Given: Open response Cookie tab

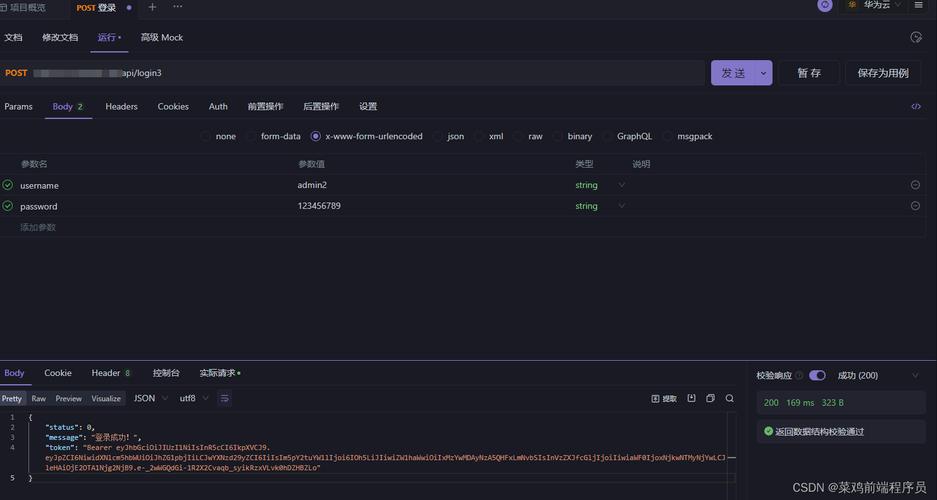Looking at the screenshot, I should click(58, 373).
